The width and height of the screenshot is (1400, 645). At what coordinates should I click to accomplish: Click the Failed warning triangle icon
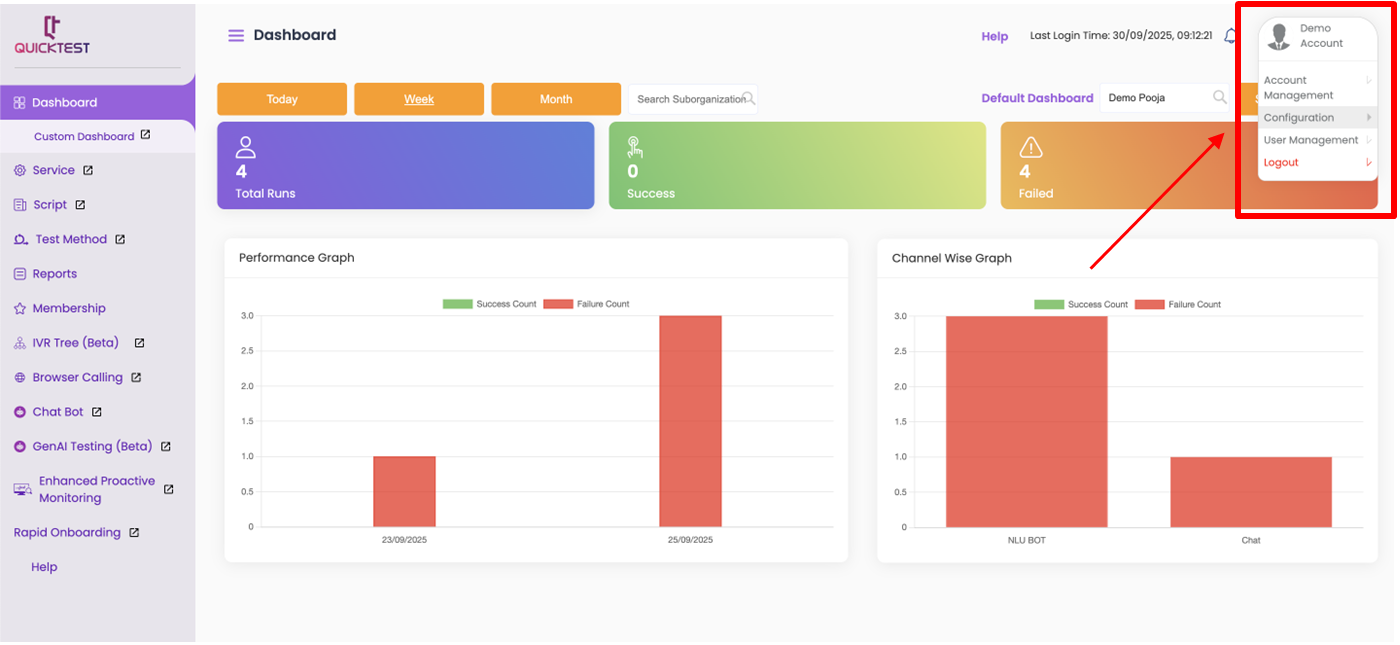click(1030, 148)
